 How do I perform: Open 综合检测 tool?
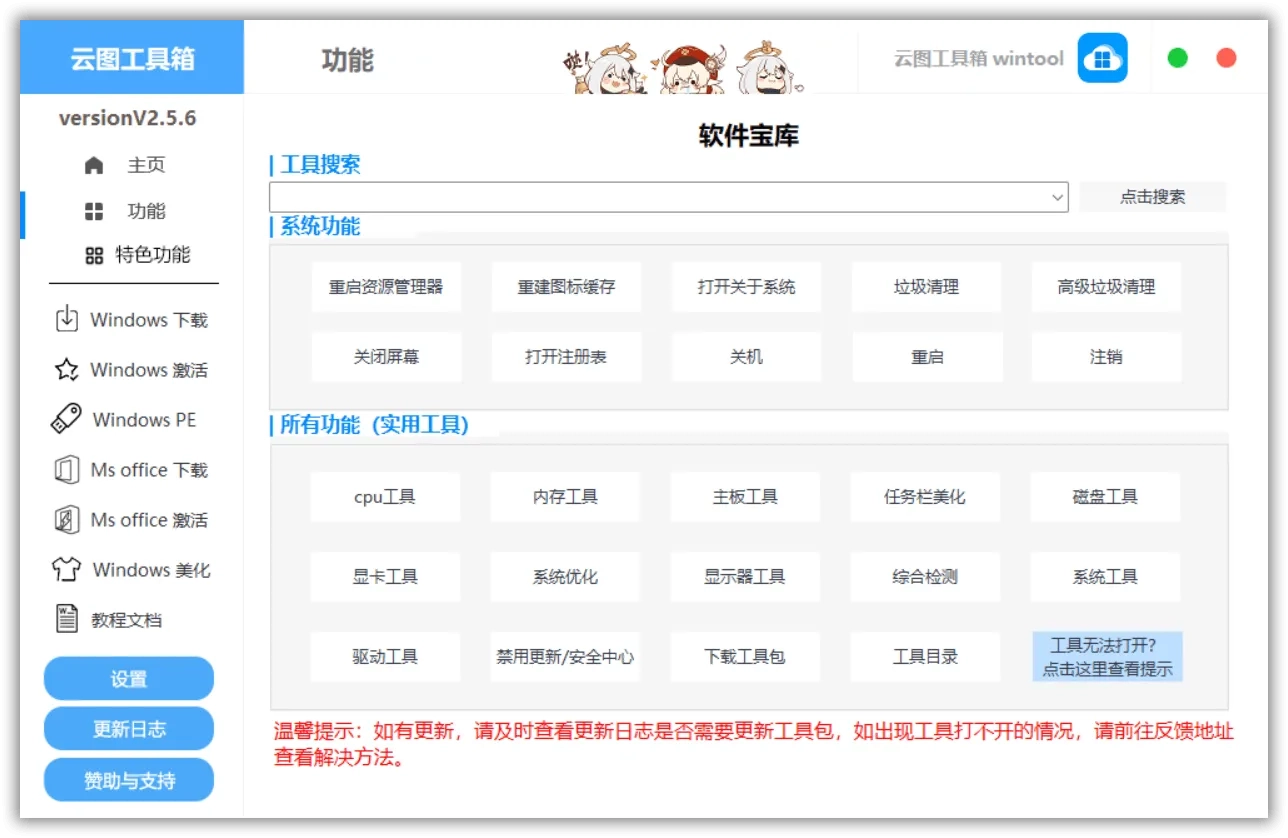pyautogui.click(x=925, y=577)
